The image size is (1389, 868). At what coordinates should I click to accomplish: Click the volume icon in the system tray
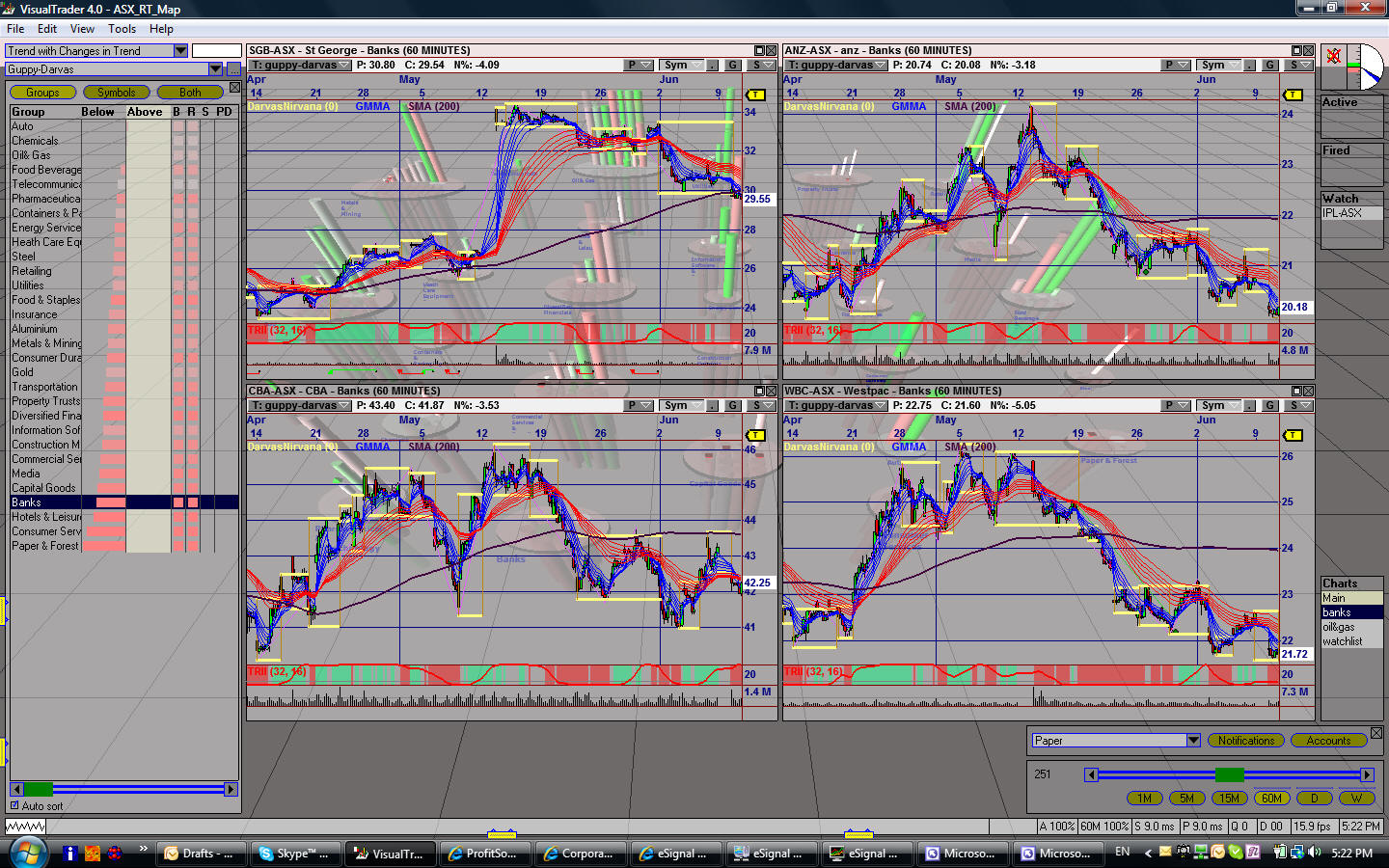1314,852
